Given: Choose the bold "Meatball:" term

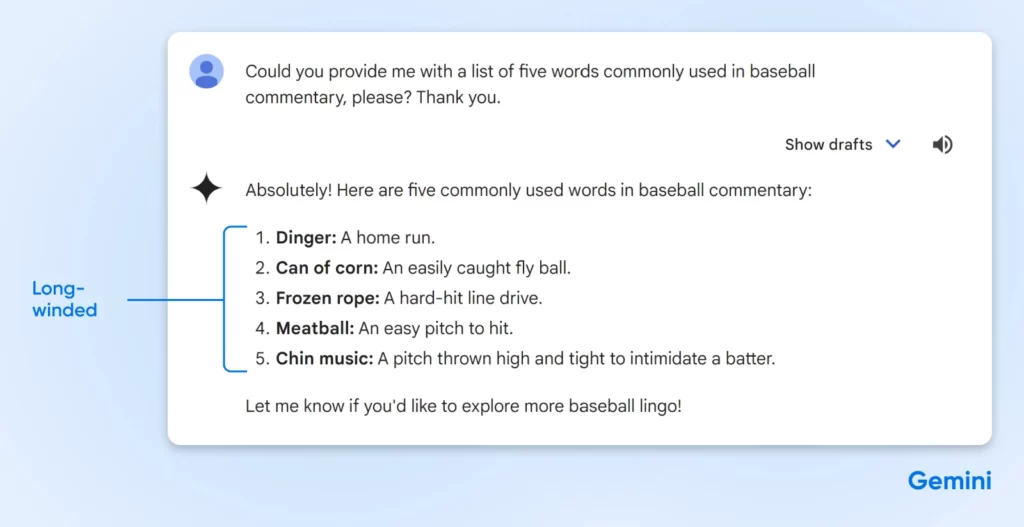Looking at the screenshot, I should coord(315,328).
